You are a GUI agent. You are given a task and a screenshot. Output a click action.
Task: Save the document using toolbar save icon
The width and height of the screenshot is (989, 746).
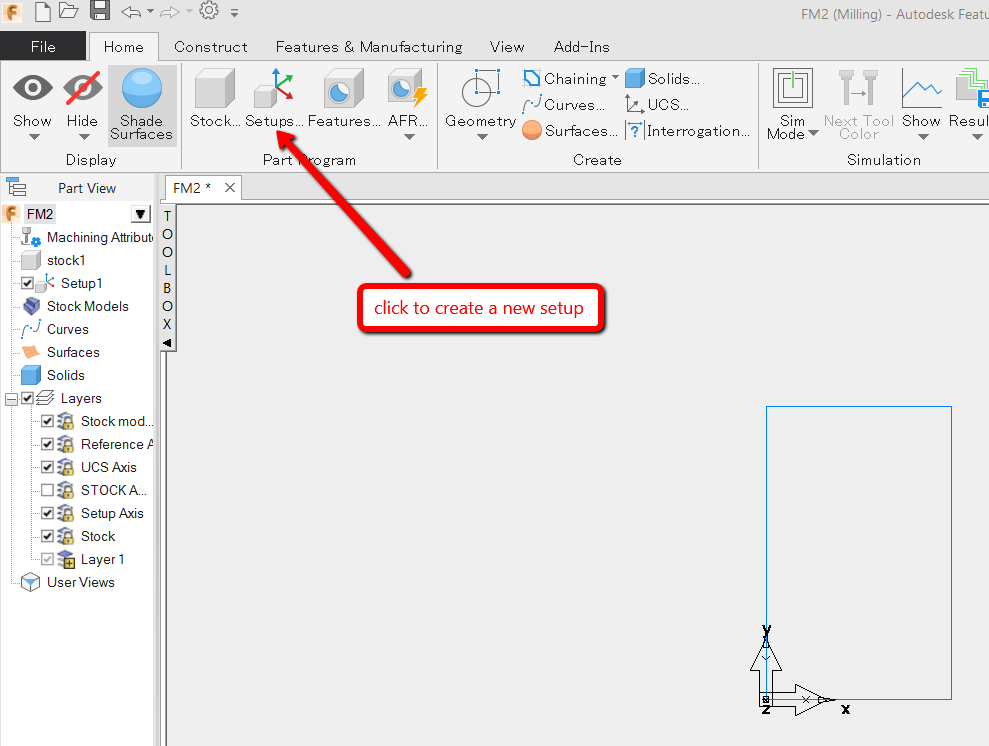100,11
